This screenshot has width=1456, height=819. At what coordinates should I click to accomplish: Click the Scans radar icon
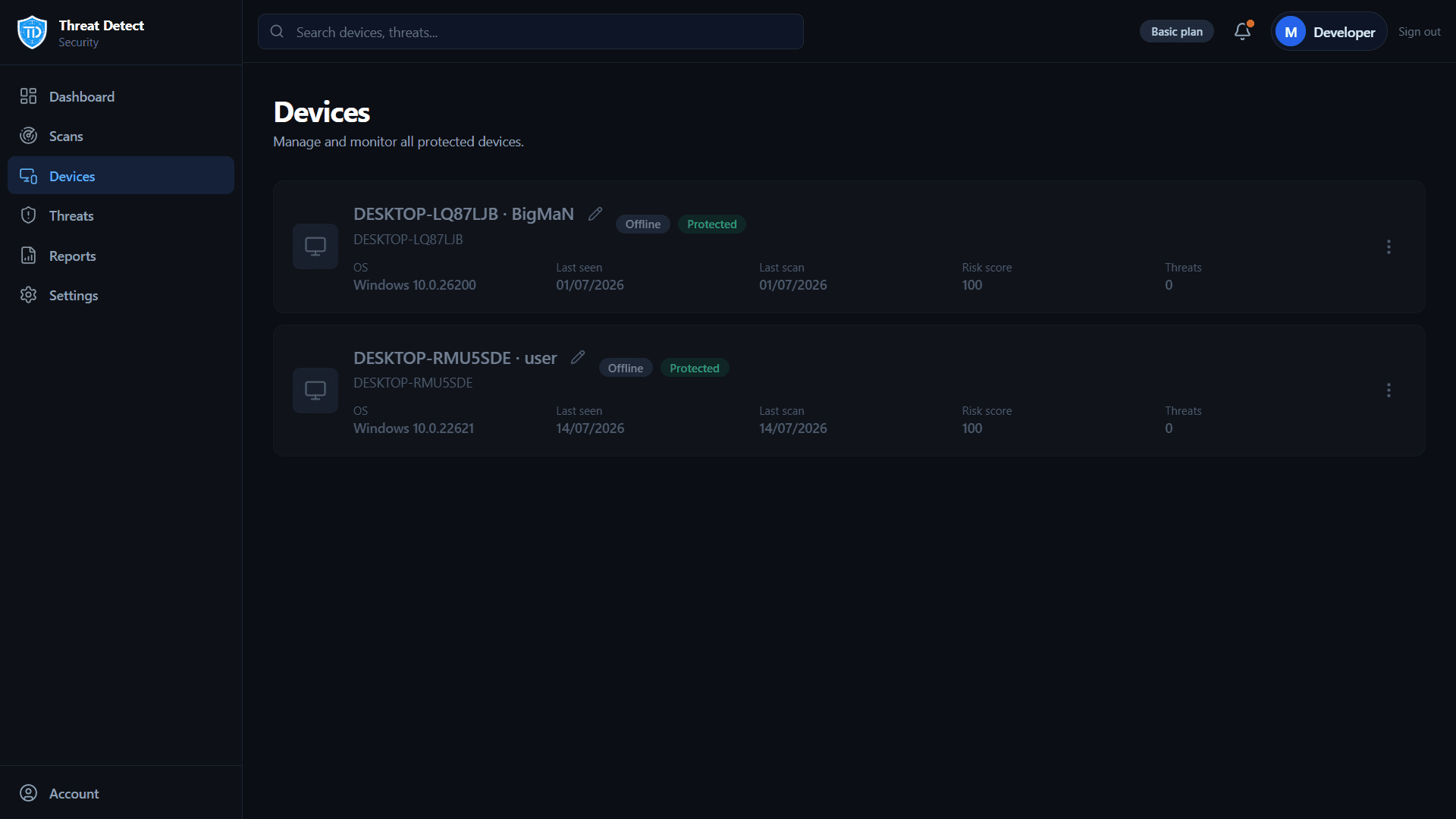tap(28, 136)
